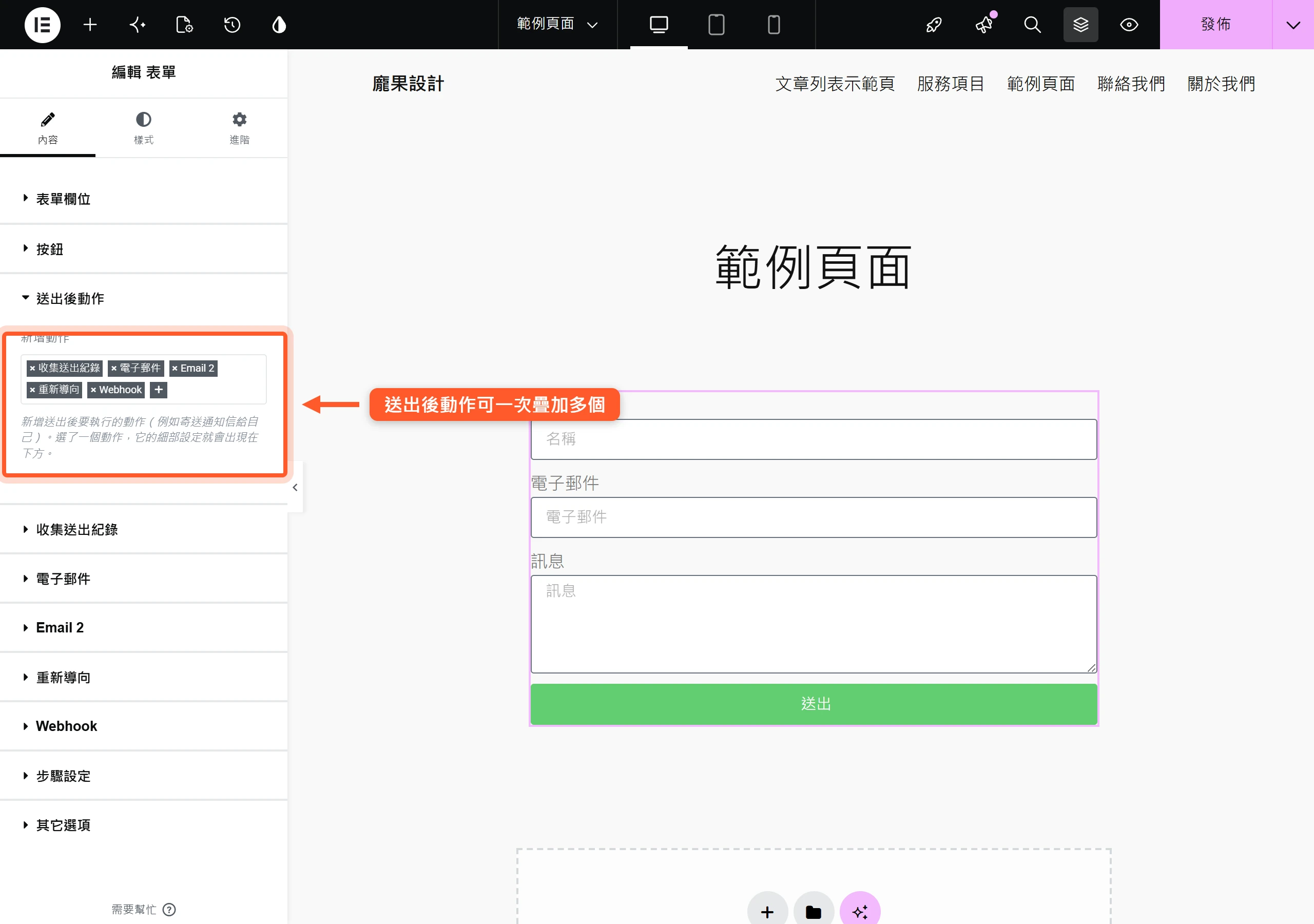Switch to mobile preview mode
1314x924 pixels.
click(x=774, y=25)
